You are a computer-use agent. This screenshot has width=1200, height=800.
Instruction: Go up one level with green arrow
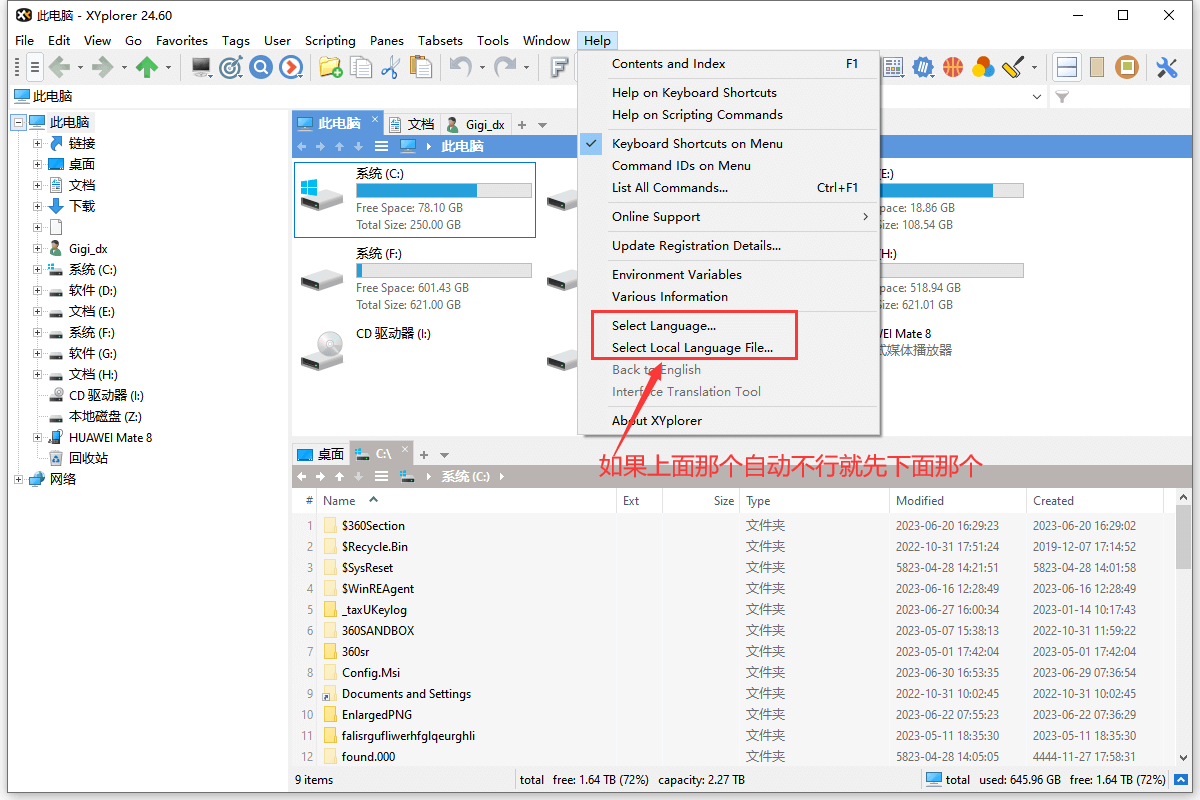(x=147, y=68)
